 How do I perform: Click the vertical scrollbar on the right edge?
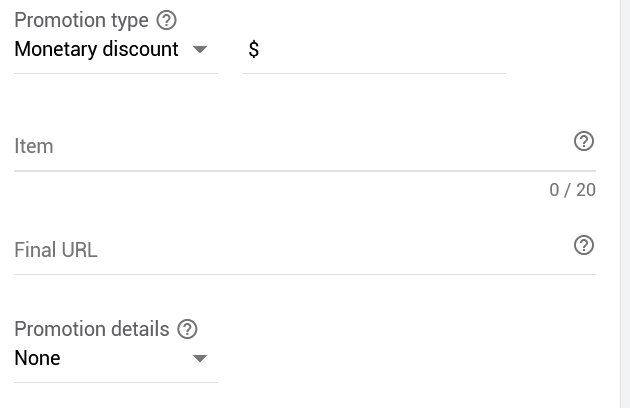[x=625, y=204]
